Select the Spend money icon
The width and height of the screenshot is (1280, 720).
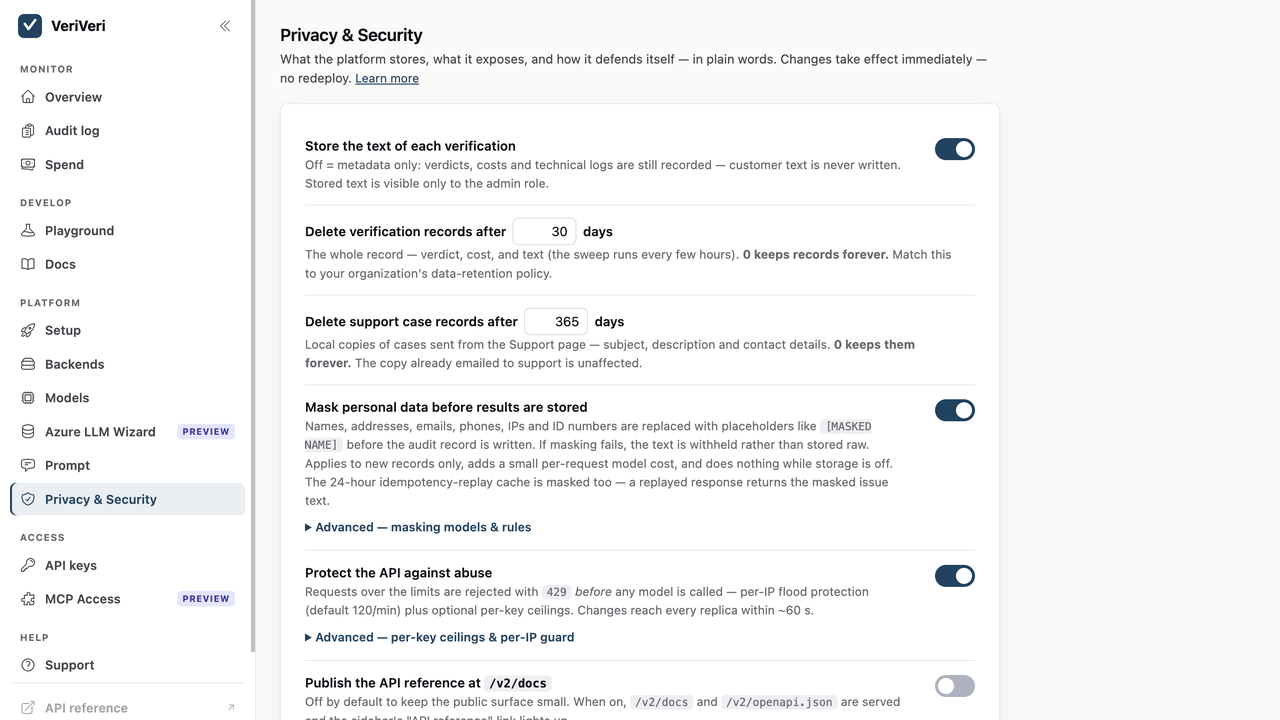click(28, 165)
